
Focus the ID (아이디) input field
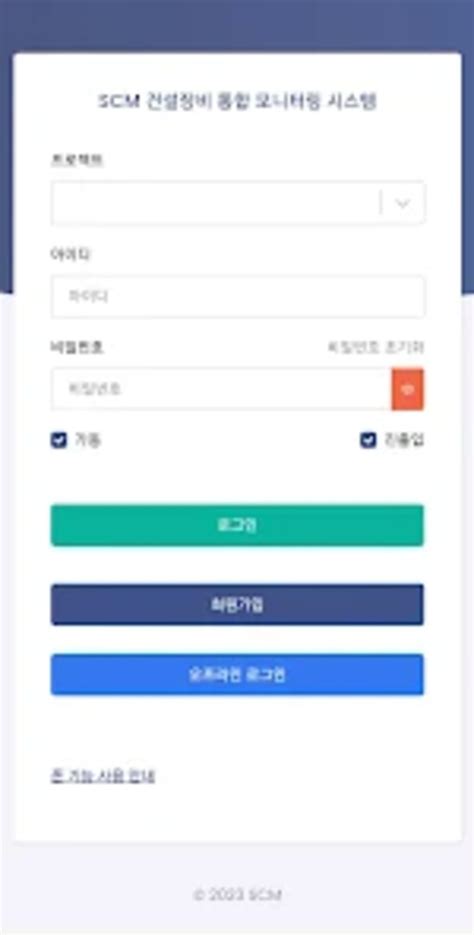[238, 296]
